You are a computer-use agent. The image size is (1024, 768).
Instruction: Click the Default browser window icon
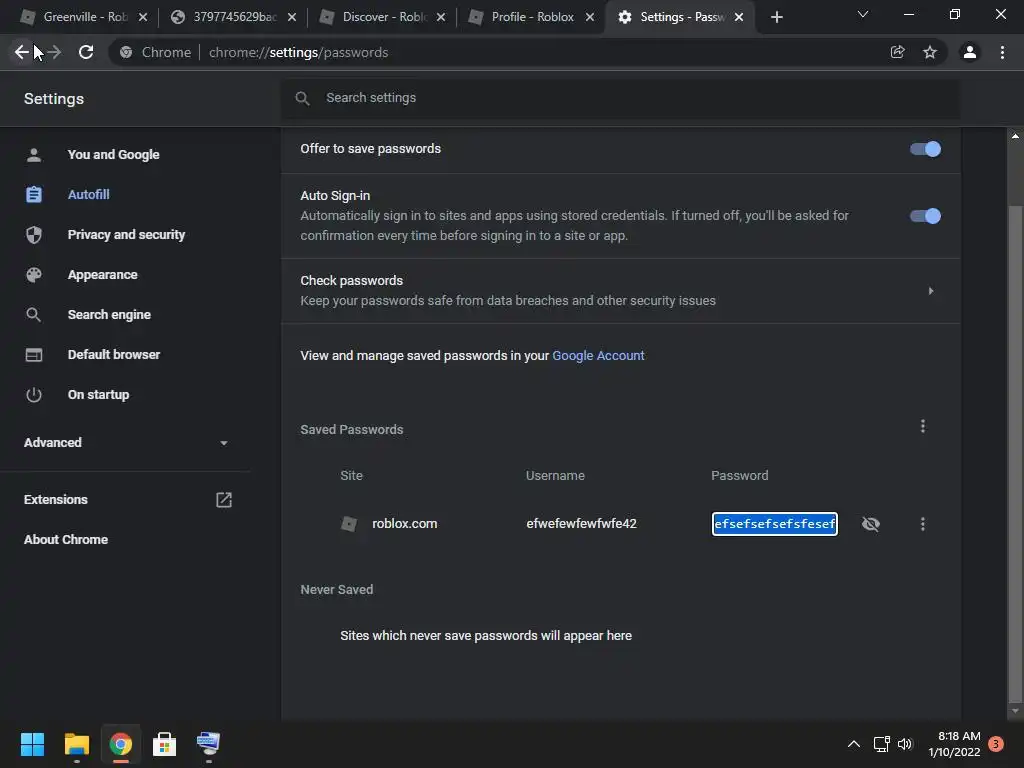coord(34,355)
